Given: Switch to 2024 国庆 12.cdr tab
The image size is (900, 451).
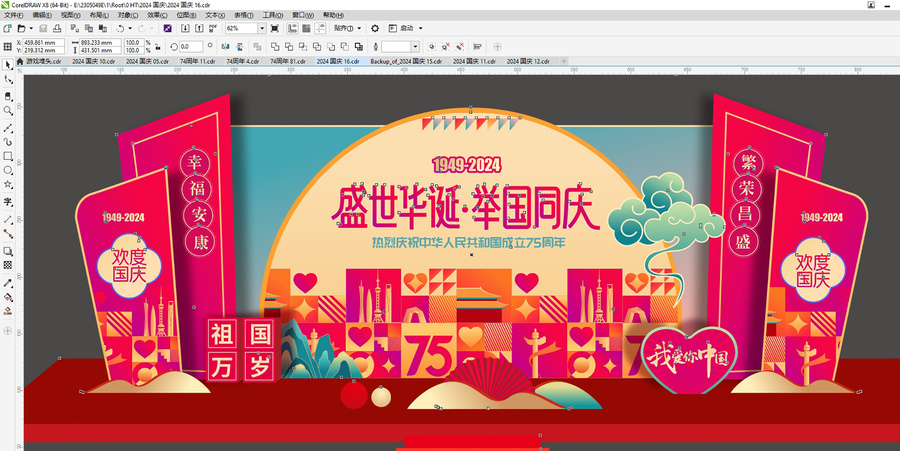Looking at the screenshot, I should (x=528, y=61).
